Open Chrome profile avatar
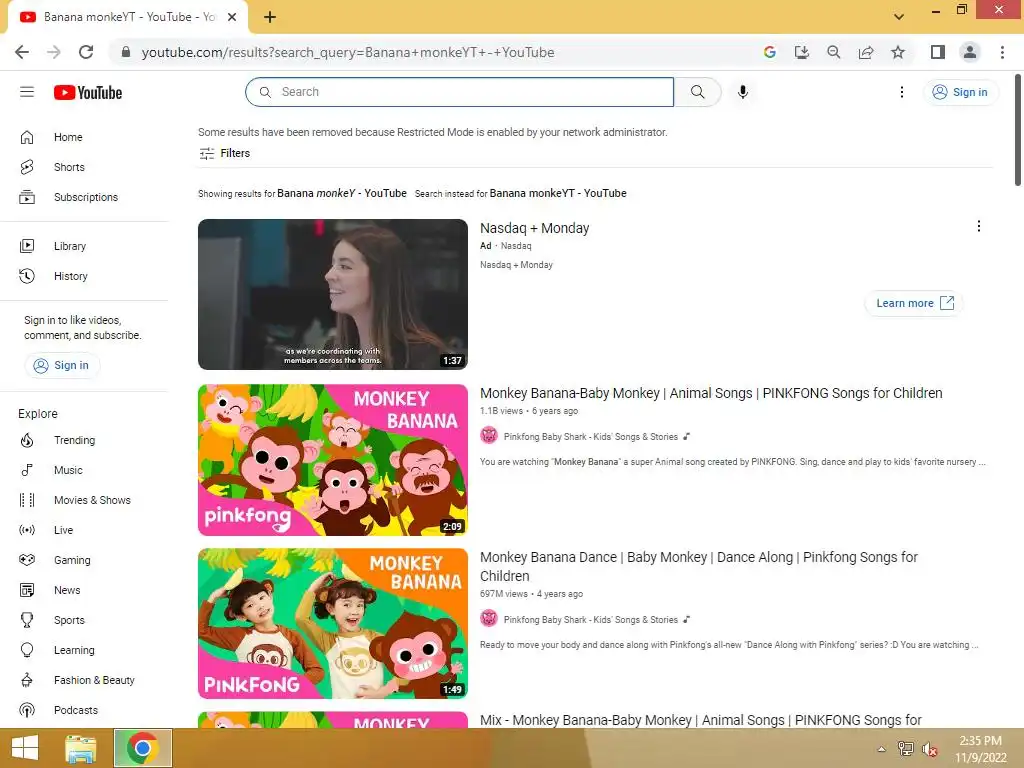The image size is (1024, 768). click(970, 52)
